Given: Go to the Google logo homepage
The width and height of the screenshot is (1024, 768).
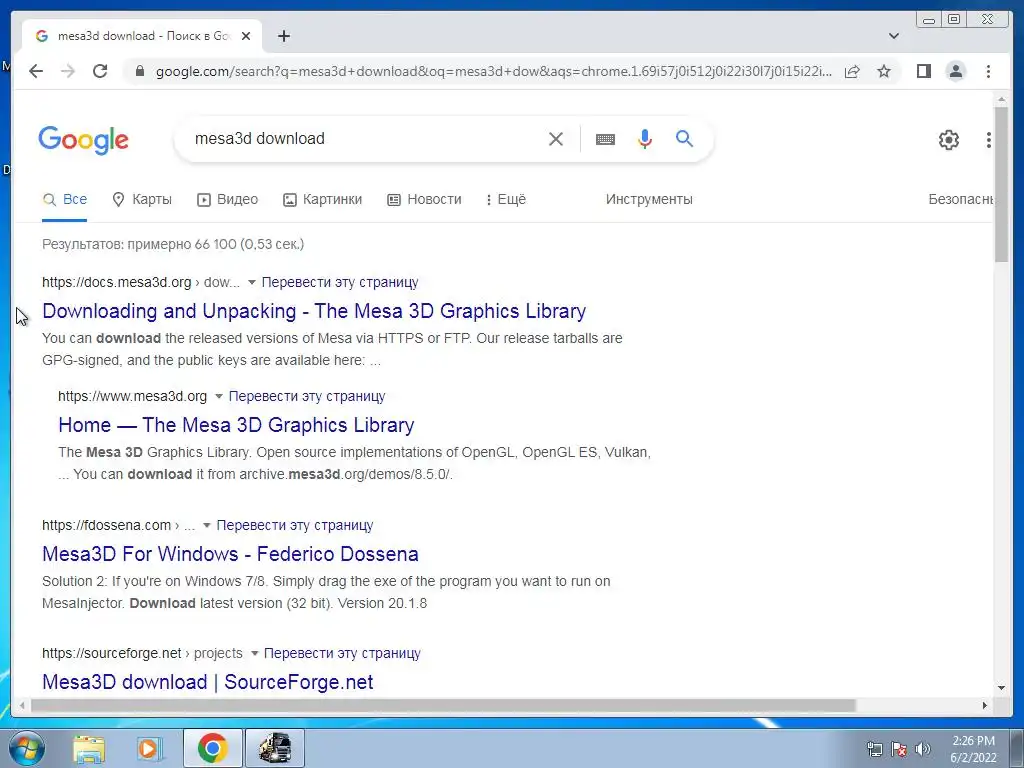Looking at the screenshot, I should click(84, 140).
